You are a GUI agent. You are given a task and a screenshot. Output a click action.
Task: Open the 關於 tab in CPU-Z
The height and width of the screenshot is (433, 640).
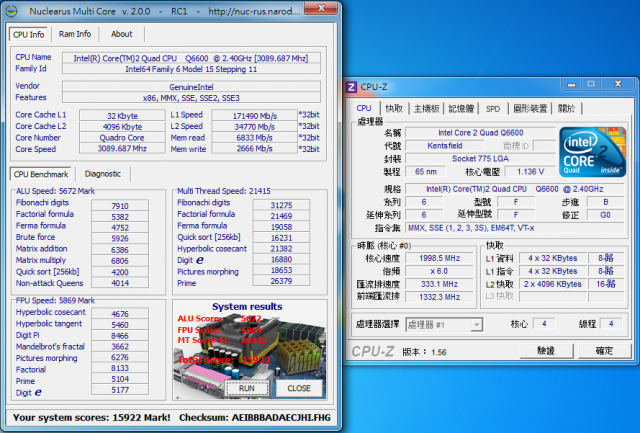[x=567, y=109]
